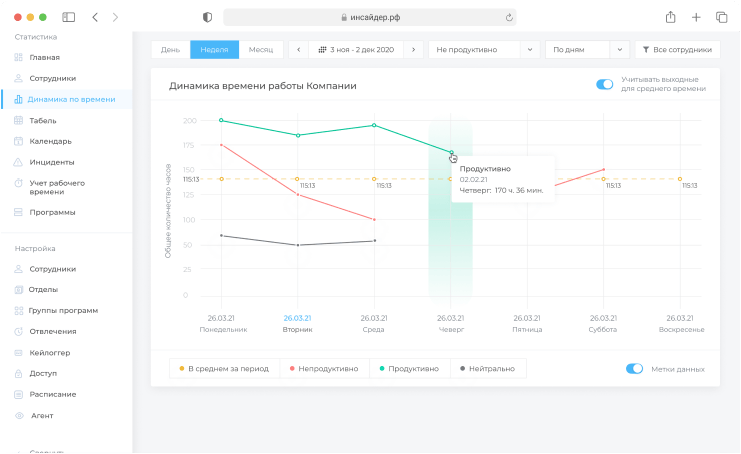
Task: Toggle the Safari sidebar icon
Action: [68, 17]
